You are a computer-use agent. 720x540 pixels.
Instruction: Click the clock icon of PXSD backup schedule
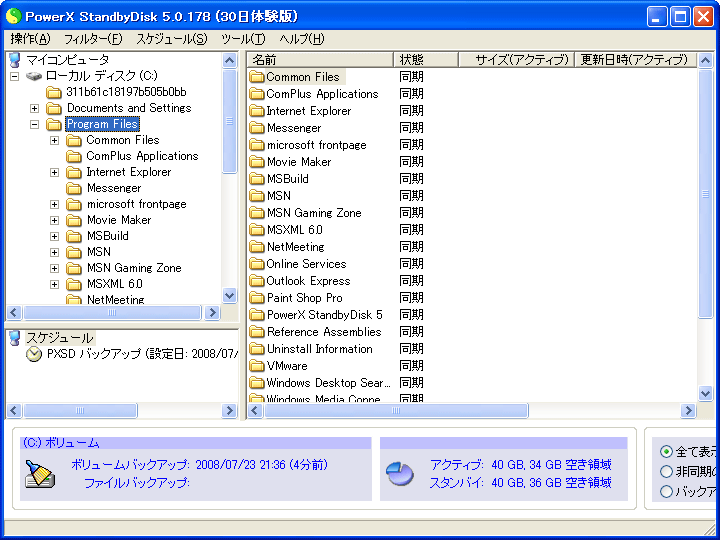(x=34, y=354)
